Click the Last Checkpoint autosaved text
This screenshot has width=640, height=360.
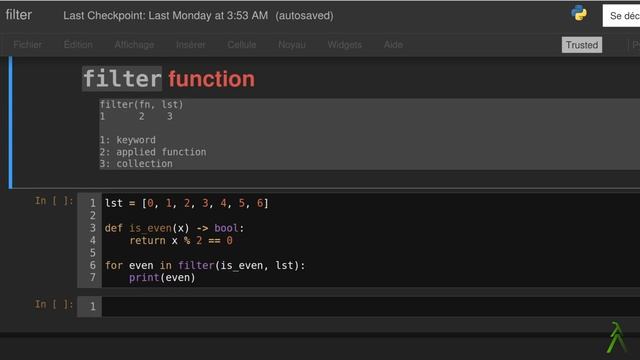pyautogui.click(x=198, y=16)
